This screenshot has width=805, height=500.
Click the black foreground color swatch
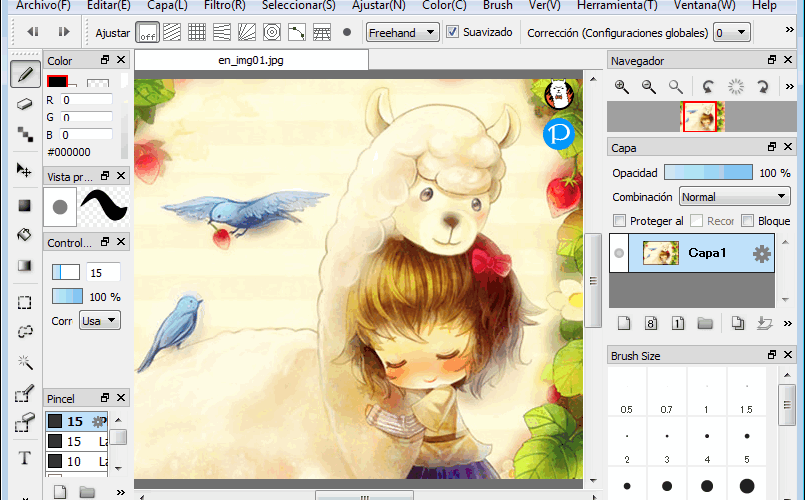(x=57, y=82)
